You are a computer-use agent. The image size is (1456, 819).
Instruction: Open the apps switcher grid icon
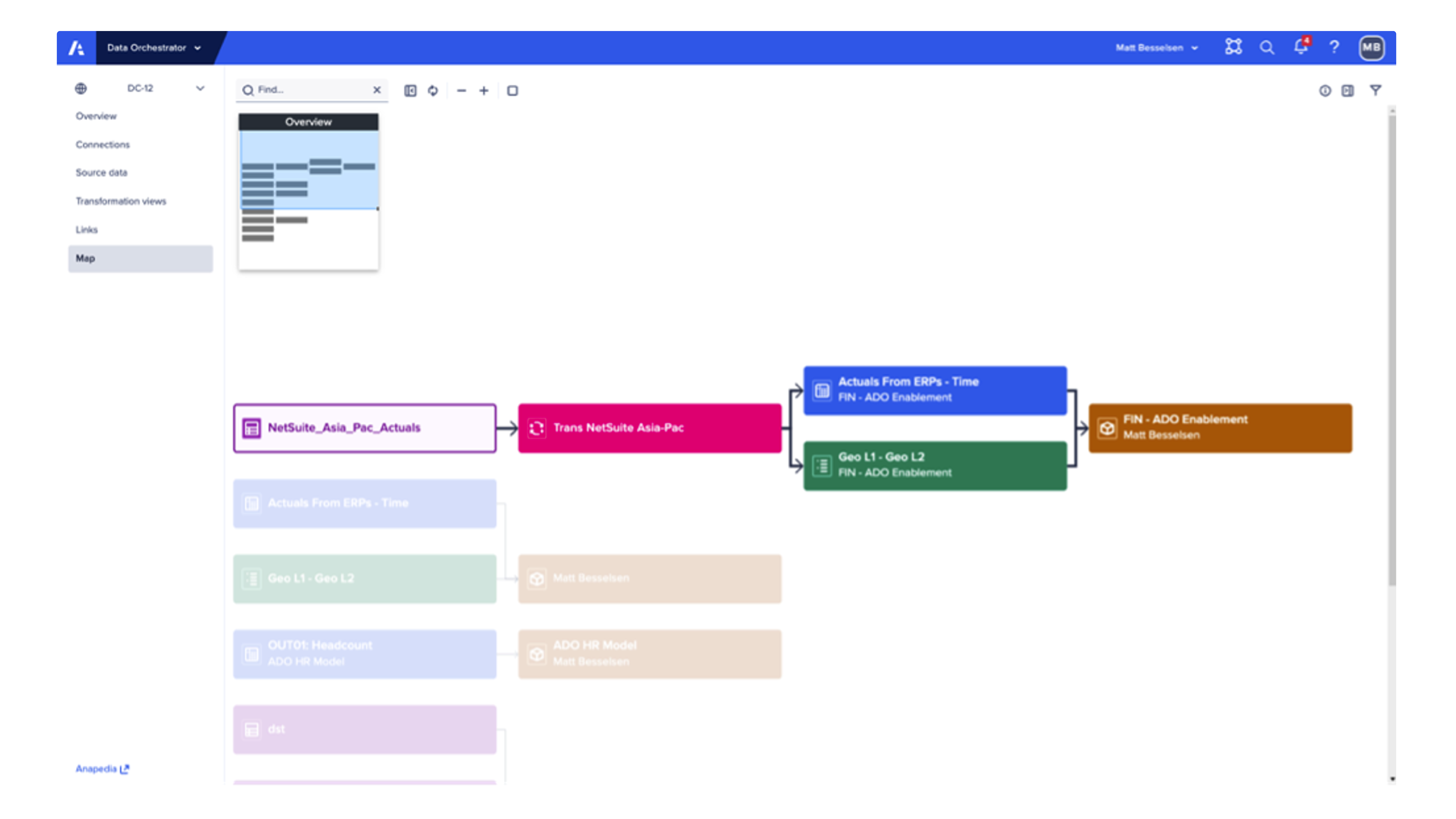1234,47
